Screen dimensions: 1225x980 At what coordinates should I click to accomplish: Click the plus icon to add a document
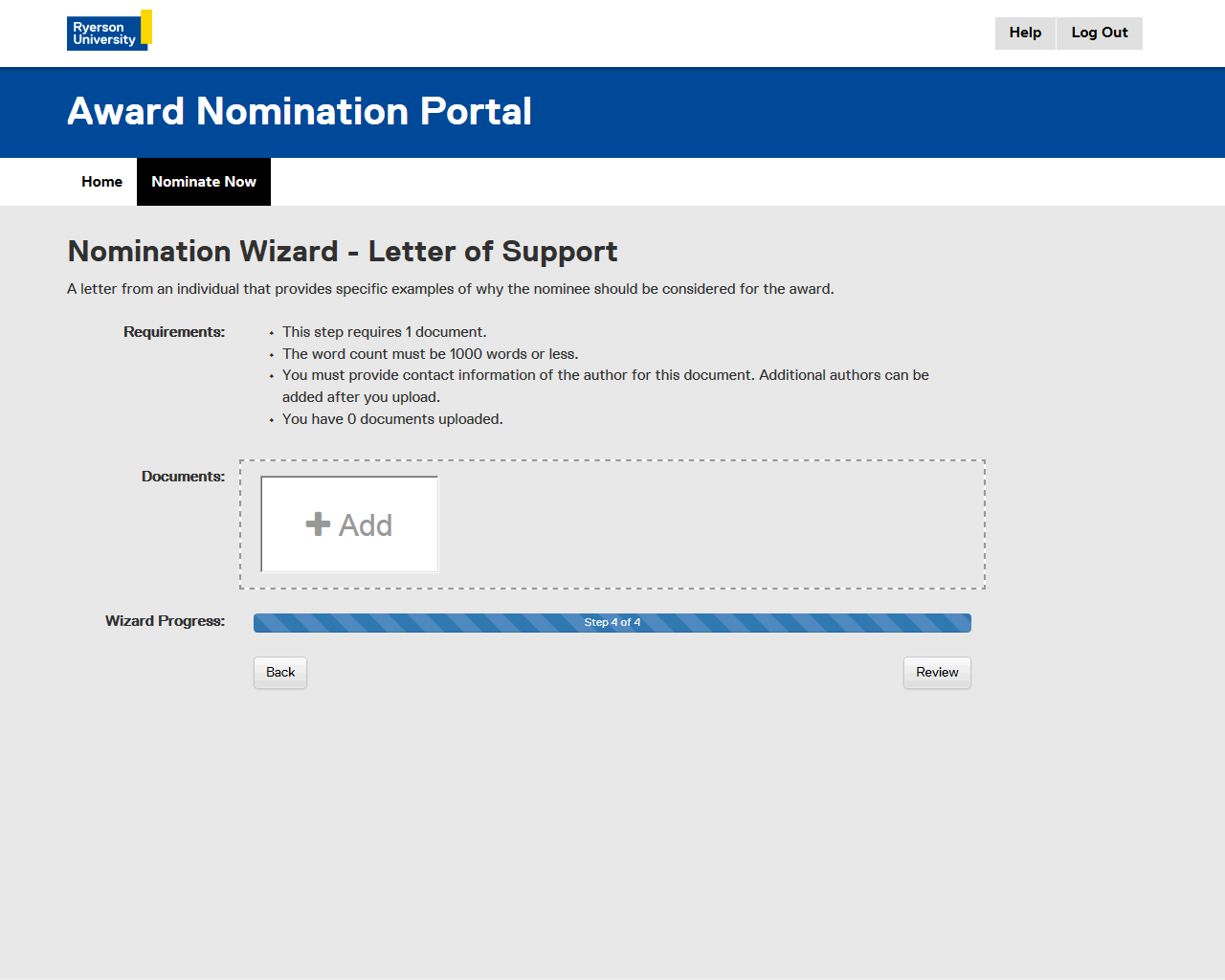point(318,524)
